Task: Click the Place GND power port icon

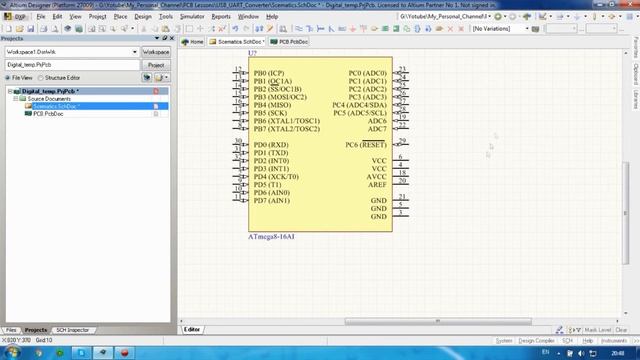Action: [353, 29]
